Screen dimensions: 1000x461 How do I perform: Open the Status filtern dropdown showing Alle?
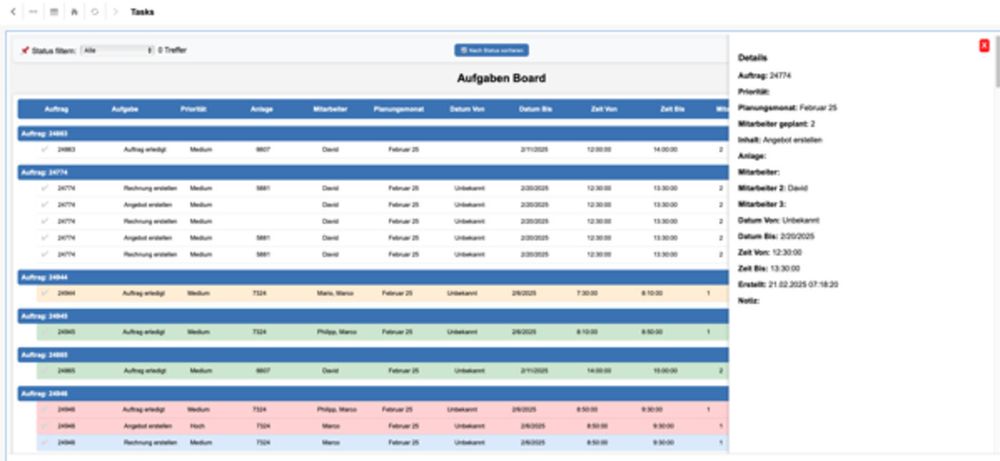117,50
